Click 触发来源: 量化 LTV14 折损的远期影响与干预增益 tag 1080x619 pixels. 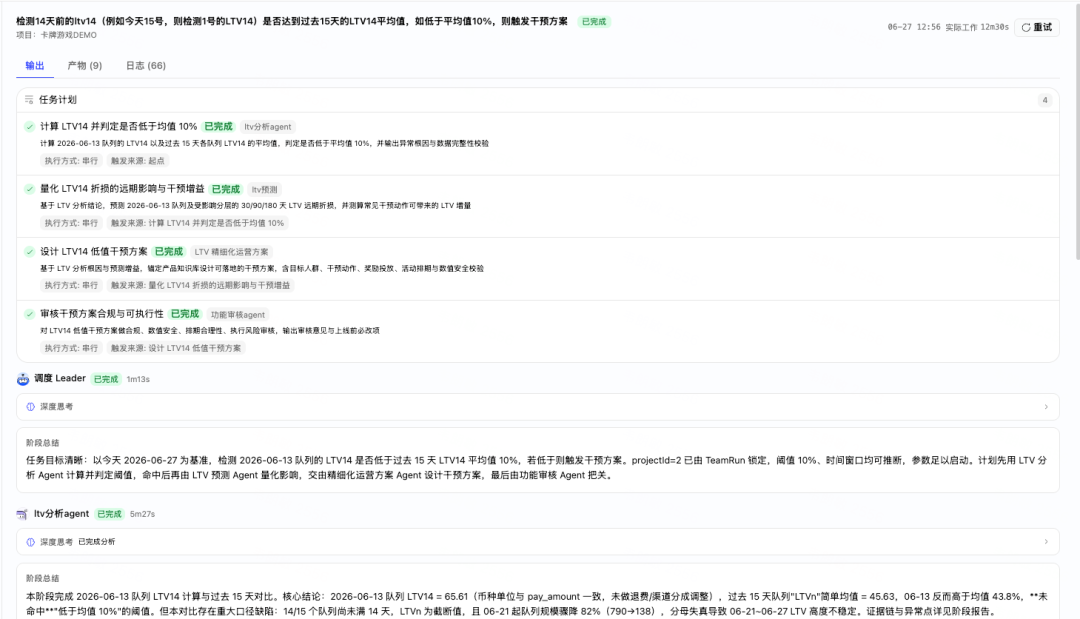pos(200,285)
